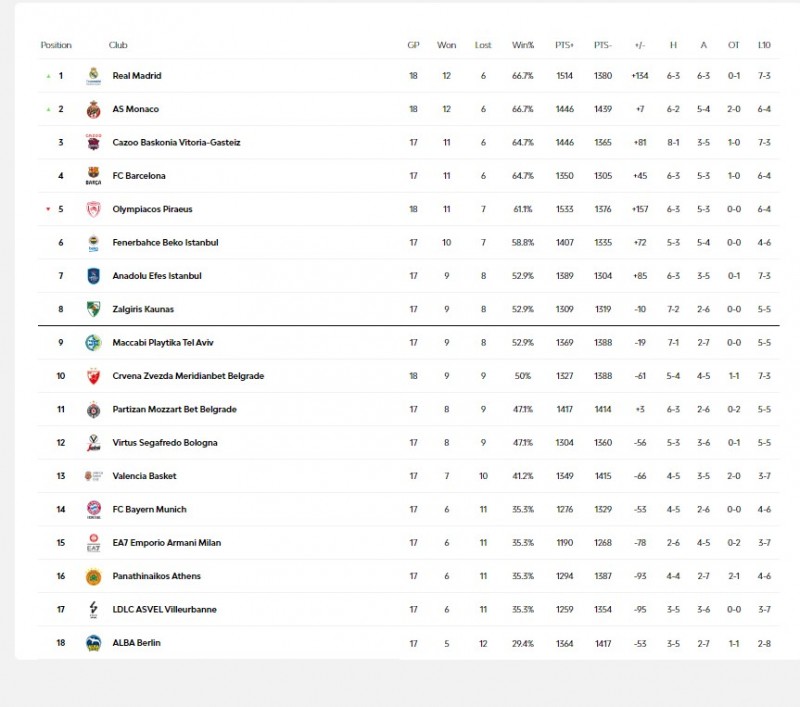
Task: Open Cazoo Baskonia Vitoria-Gasteiz team link
Action: tap(176, 143)
